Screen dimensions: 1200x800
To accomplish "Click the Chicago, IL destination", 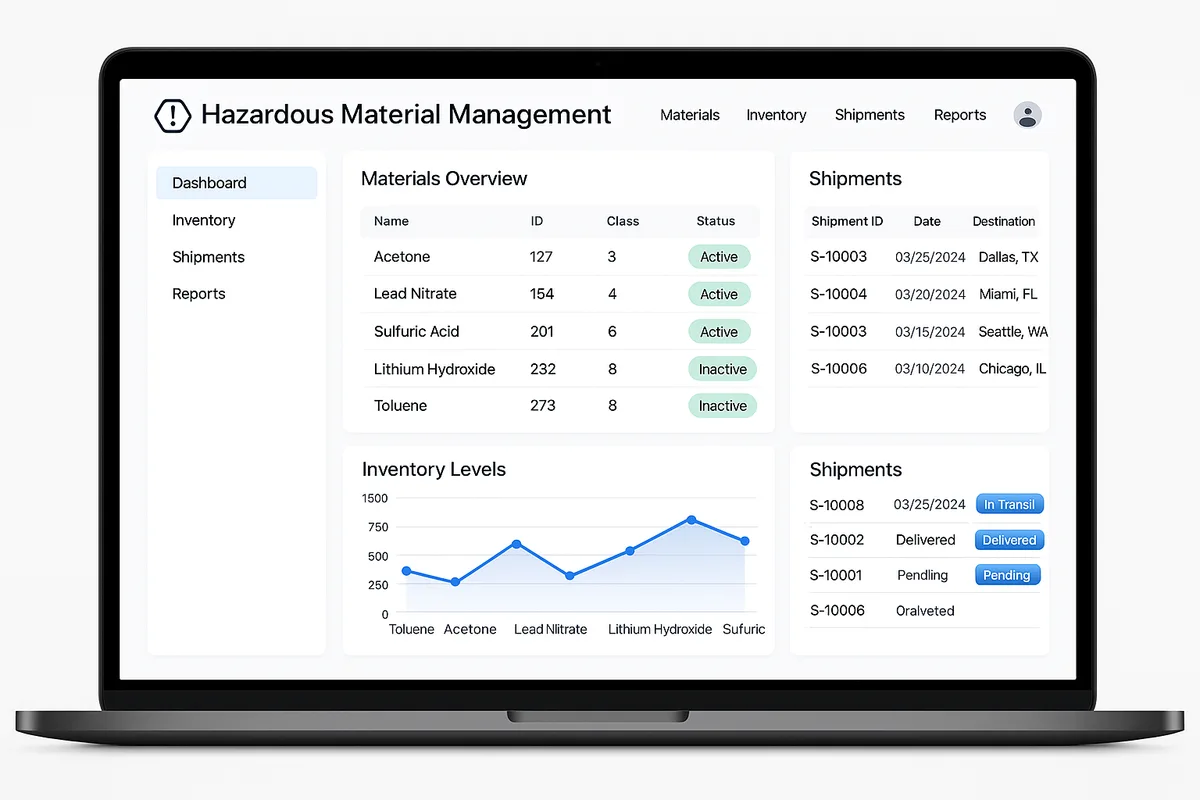I will 1012,369.
